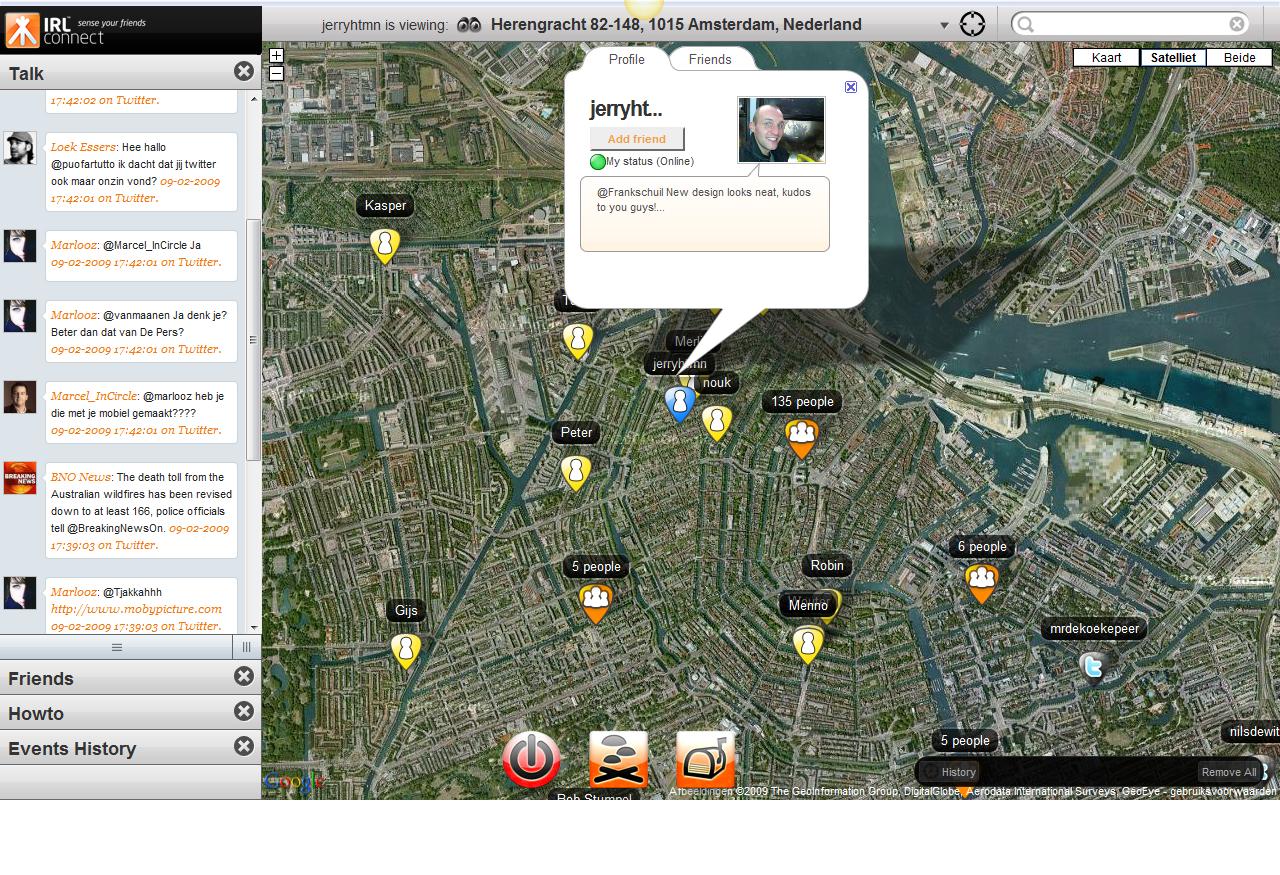Select the 135 people group marker

pyautogui.click(x=802, y=436)
